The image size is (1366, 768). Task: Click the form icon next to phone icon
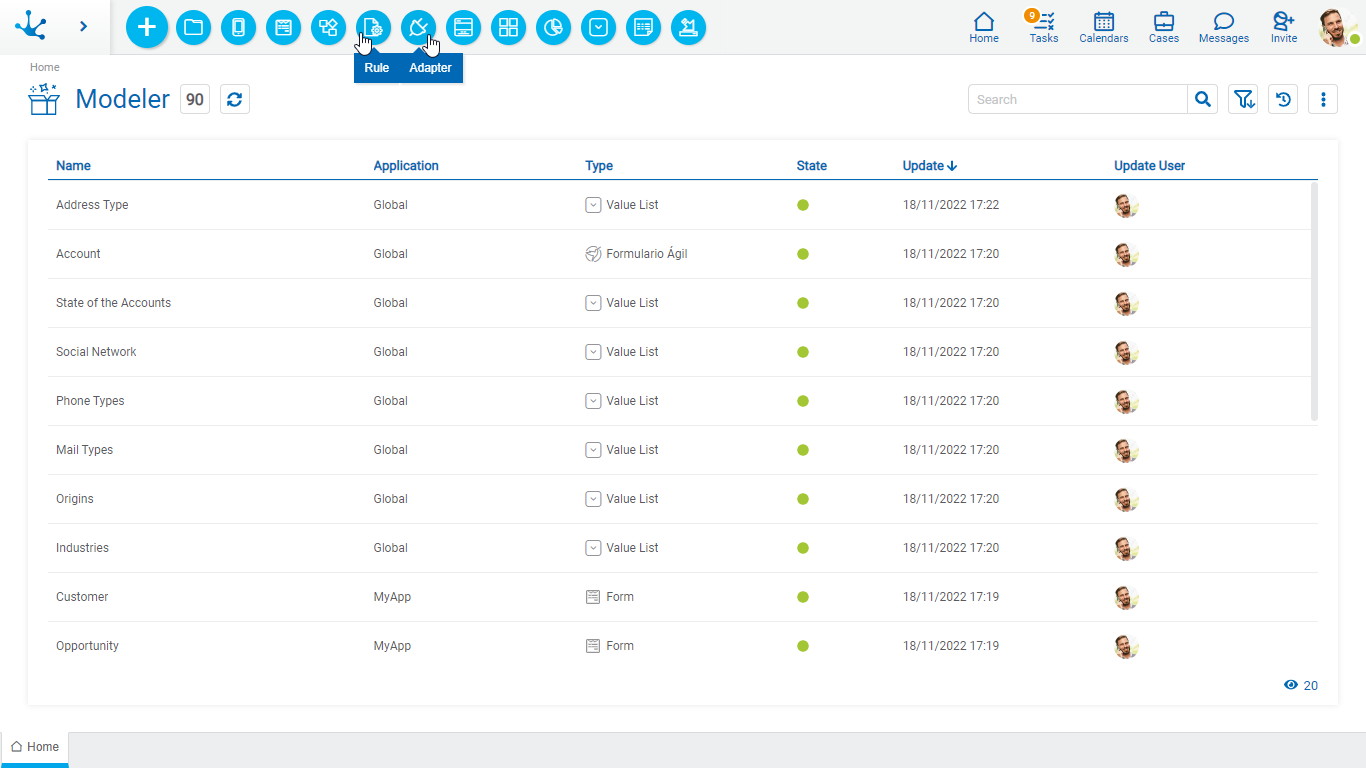coord(283,27)
